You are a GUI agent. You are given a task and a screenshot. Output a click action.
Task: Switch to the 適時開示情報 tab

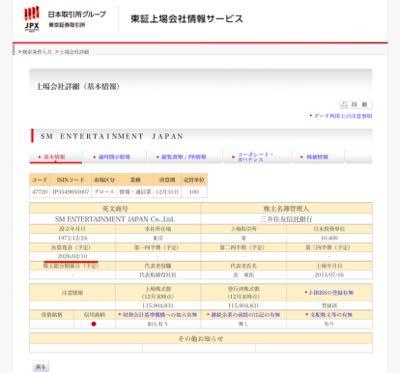point(114,157)
